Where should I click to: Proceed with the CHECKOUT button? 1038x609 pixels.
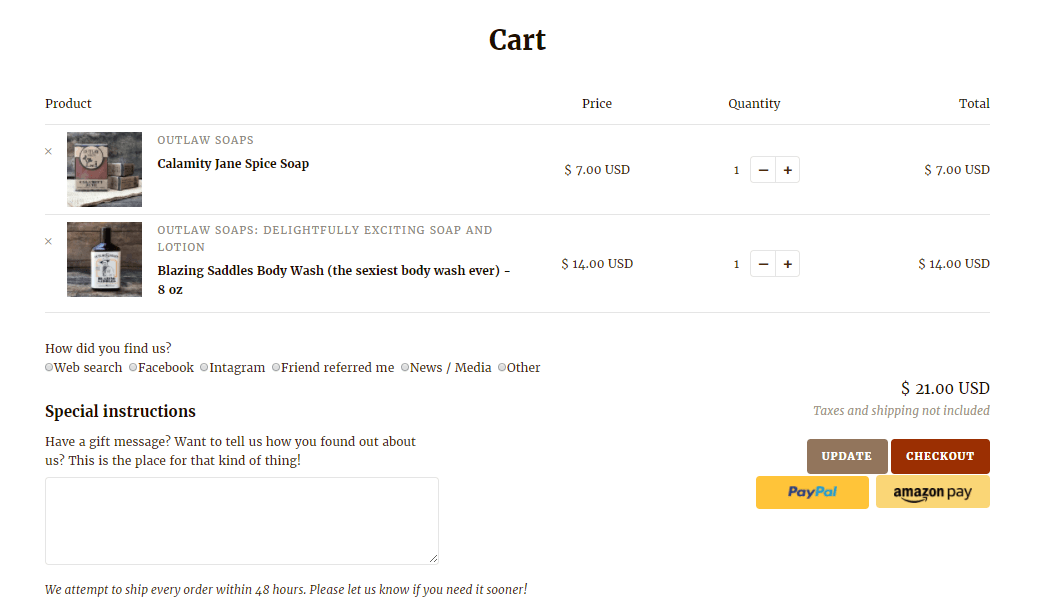click(x=940, y=456)
